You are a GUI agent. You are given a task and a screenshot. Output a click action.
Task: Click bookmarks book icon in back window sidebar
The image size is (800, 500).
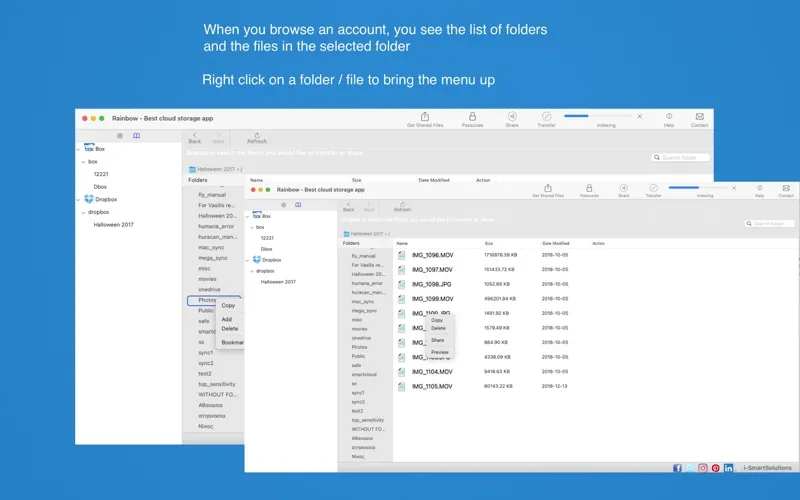pos(136,136)
